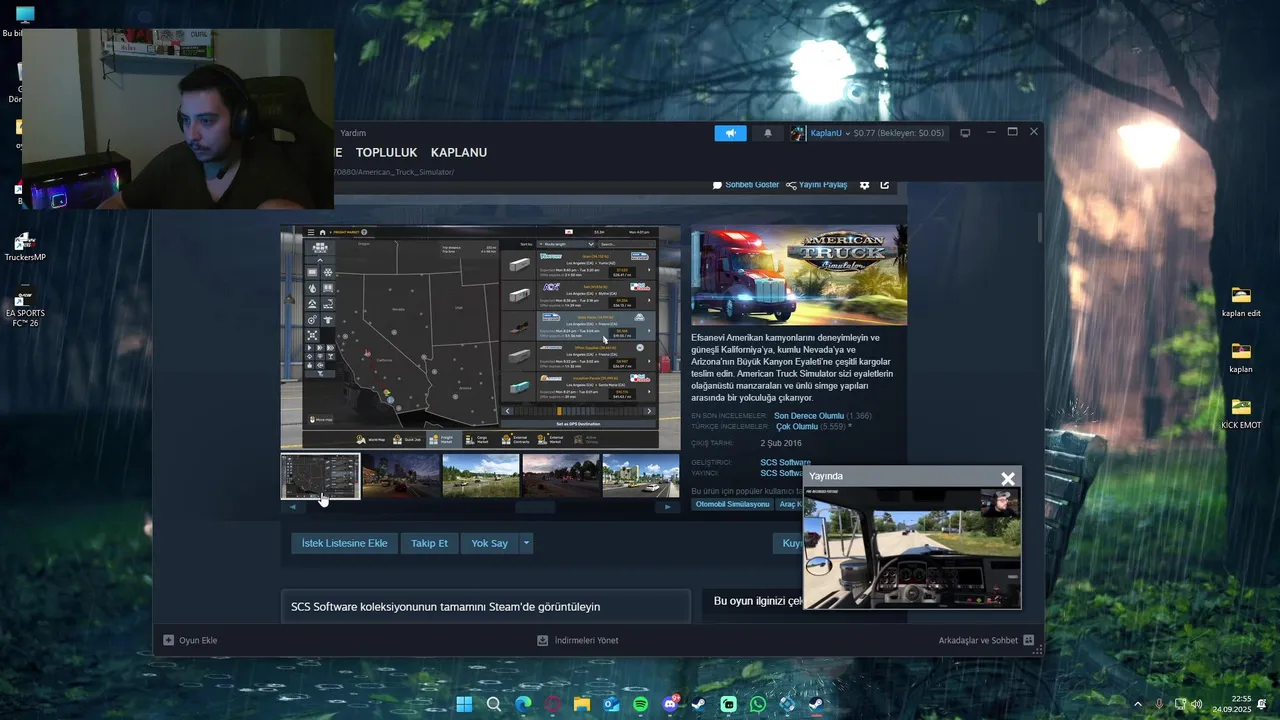Open the KICK EMOT desktop folder

(x=1241, y=413)
